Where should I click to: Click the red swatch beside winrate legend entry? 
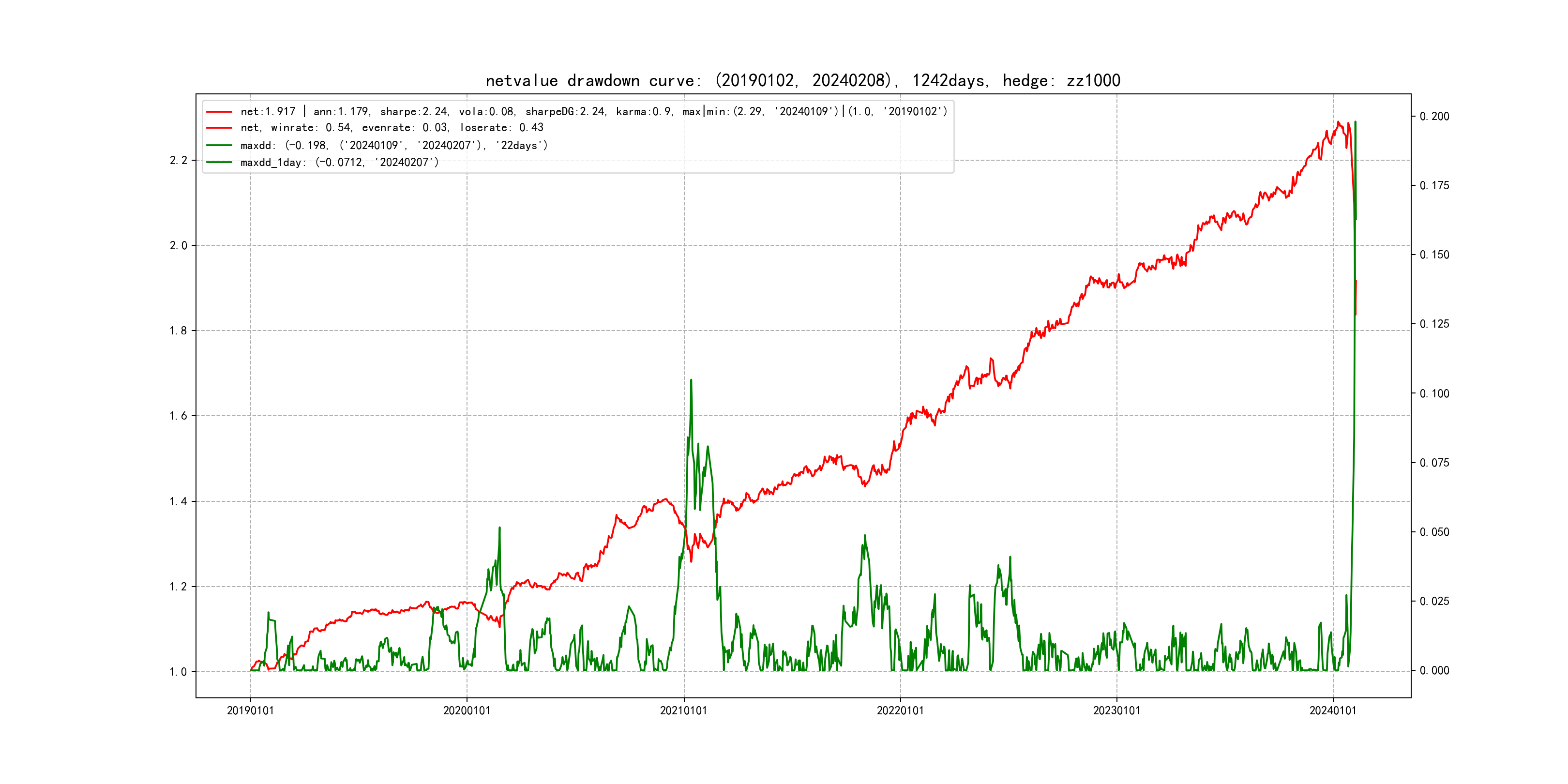219,128
